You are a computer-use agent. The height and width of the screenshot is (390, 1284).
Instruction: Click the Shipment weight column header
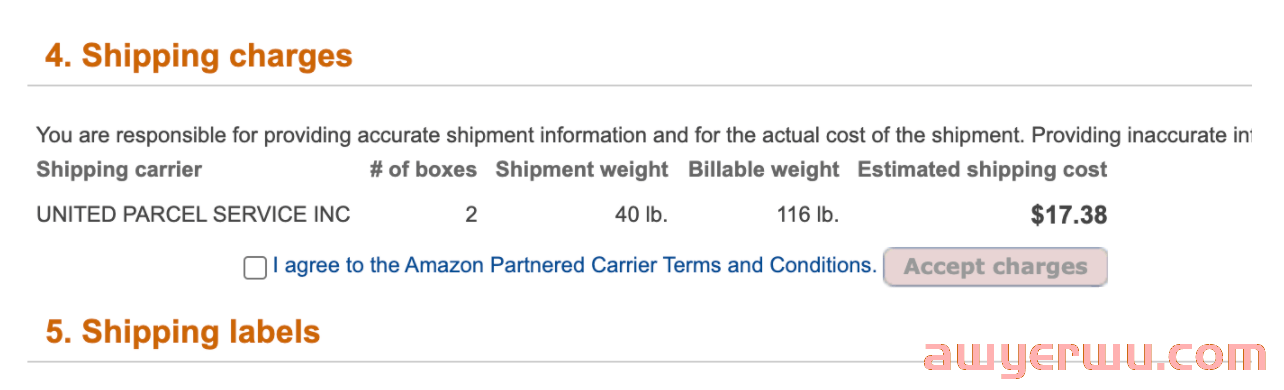pos(581,169)
